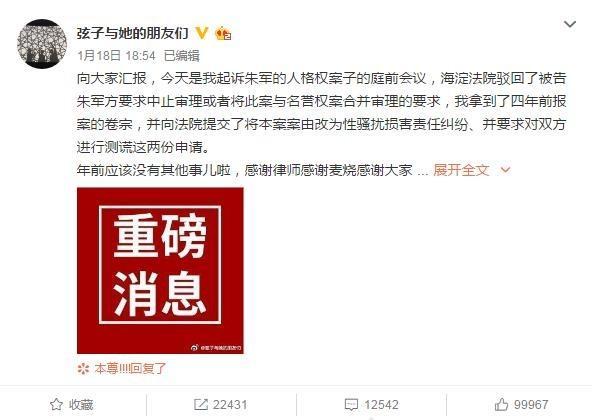Click the flower icon before 本尊!!!回复了
Screen dimensions: 592x420
(x=83, y=368)
